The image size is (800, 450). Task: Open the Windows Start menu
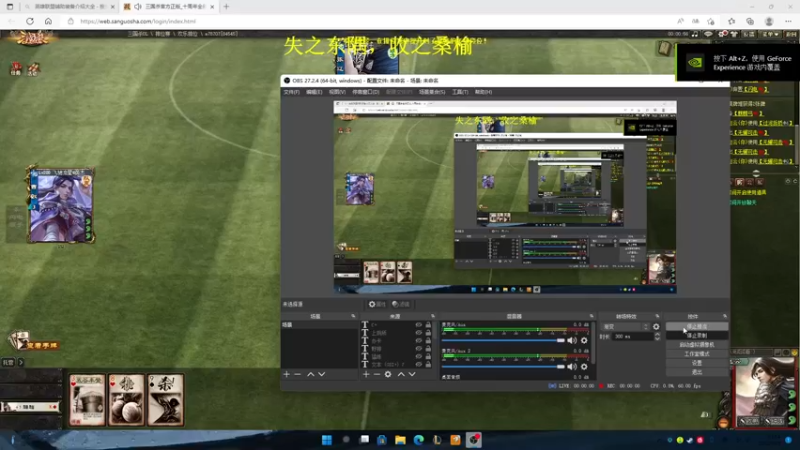click(x=327, y=440)
